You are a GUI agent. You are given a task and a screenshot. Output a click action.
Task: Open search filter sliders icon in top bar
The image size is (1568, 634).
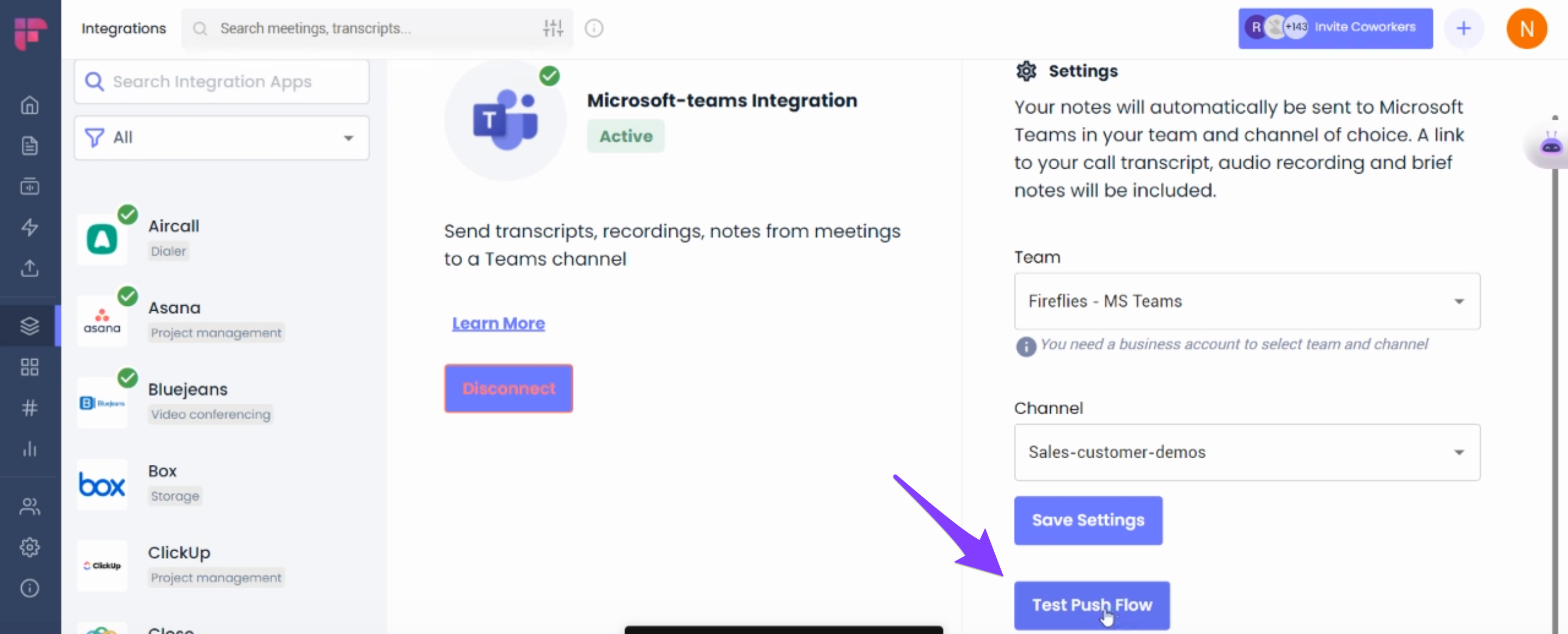(553, 28)
